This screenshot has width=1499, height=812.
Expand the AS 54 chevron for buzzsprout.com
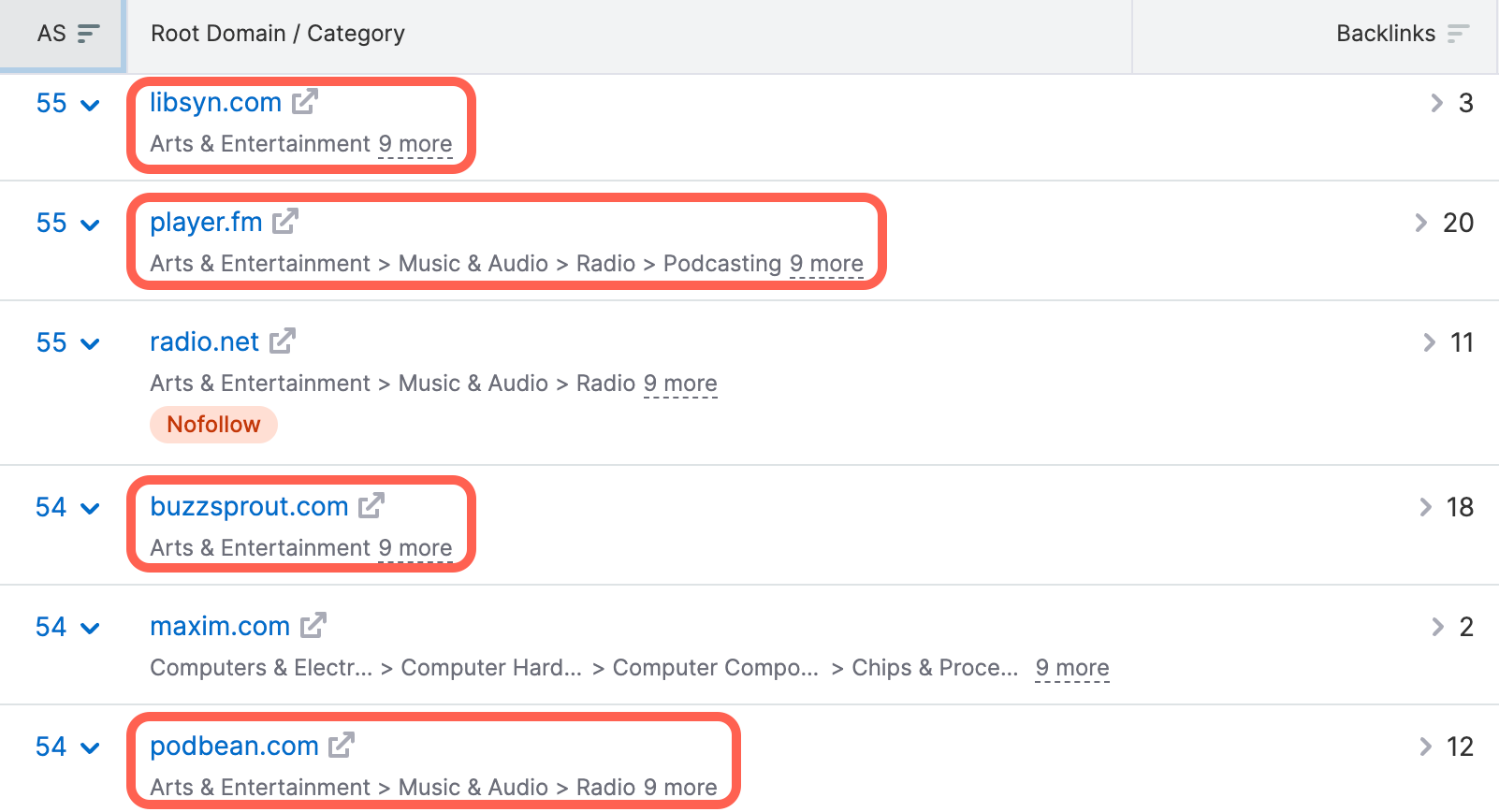pos(91,509)
